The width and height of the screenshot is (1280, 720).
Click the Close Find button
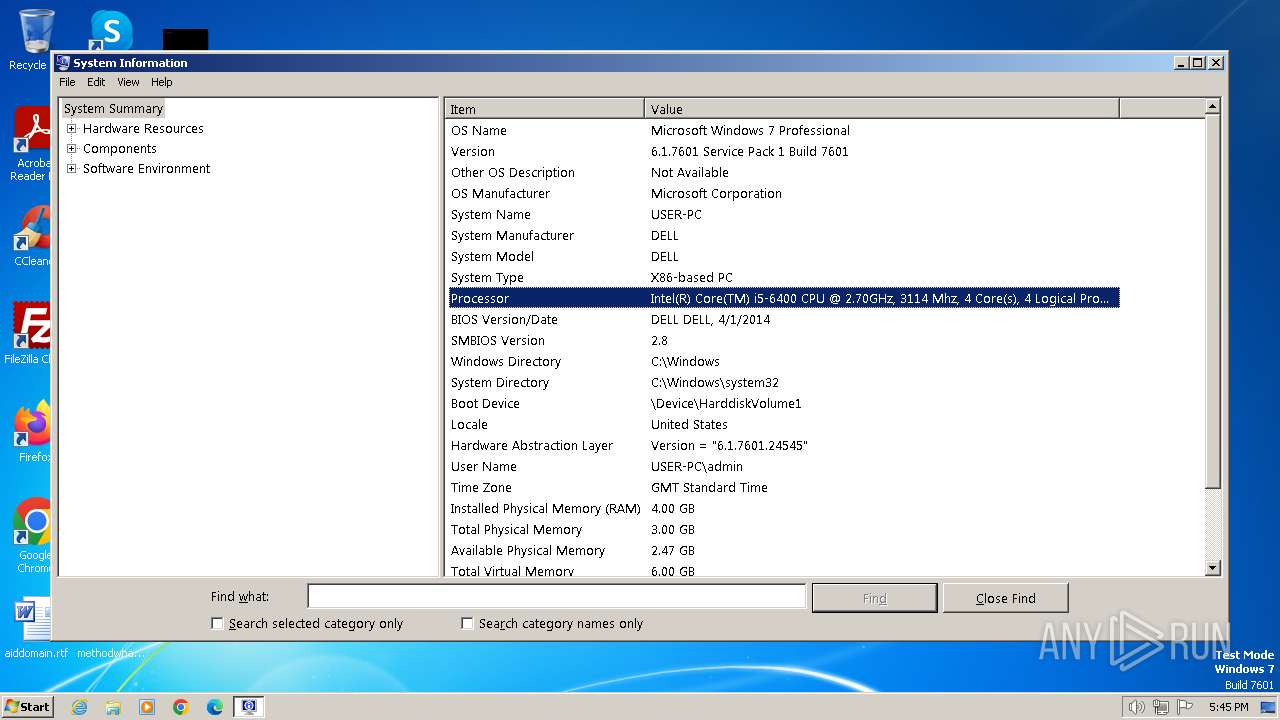coord(1005,598)
